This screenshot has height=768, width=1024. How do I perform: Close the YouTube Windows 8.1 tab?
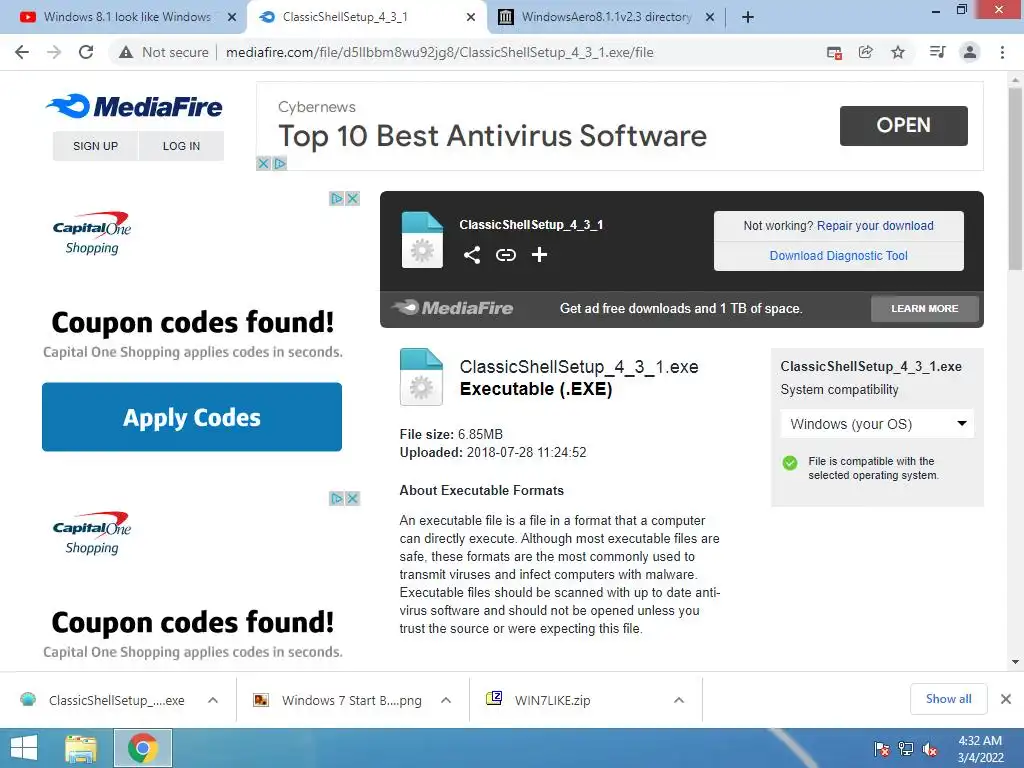point(232,17)
